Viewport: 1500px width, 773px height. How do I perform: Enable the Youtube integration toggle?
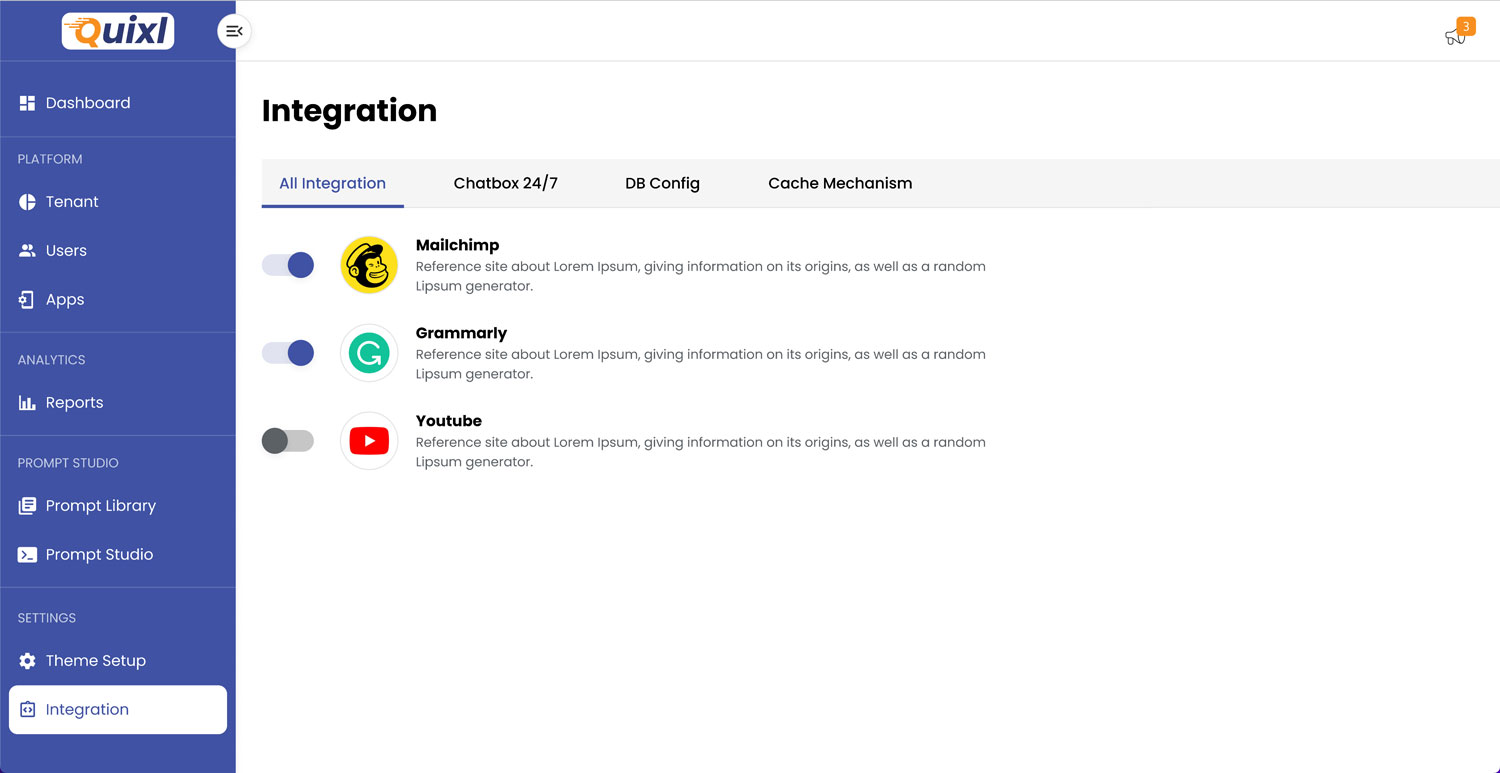pos(288,441)
